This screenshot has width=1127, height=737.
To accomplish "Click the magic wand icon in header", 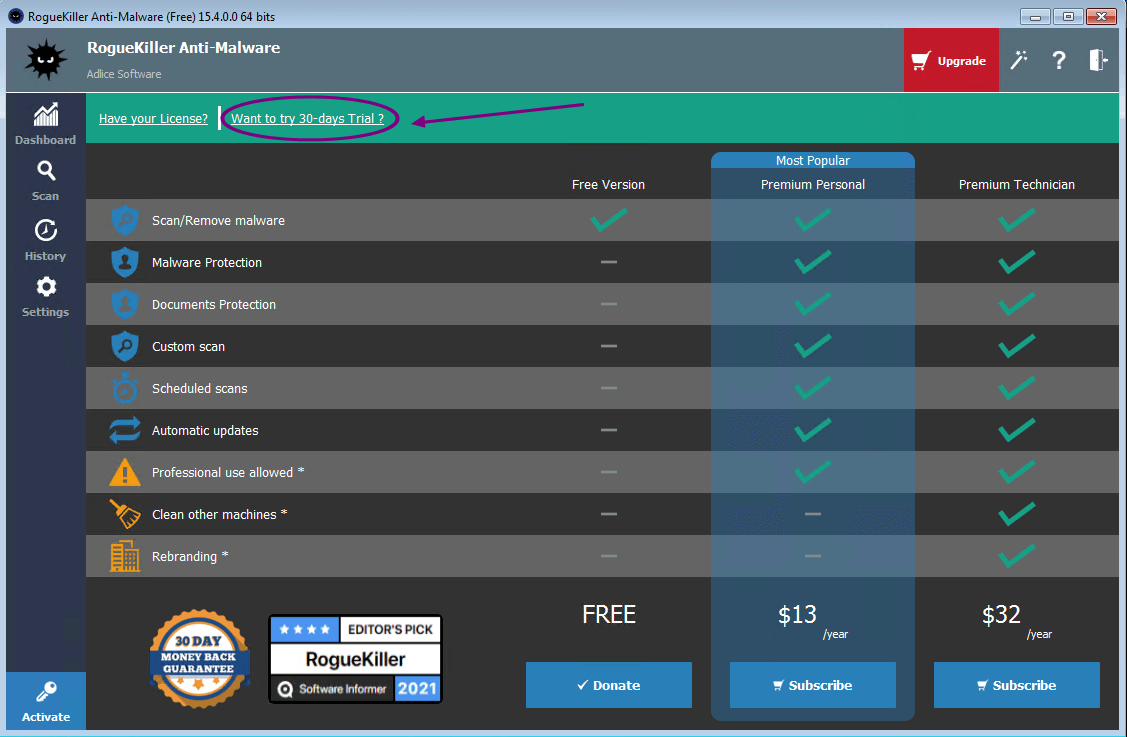I will pos(1019,60).
